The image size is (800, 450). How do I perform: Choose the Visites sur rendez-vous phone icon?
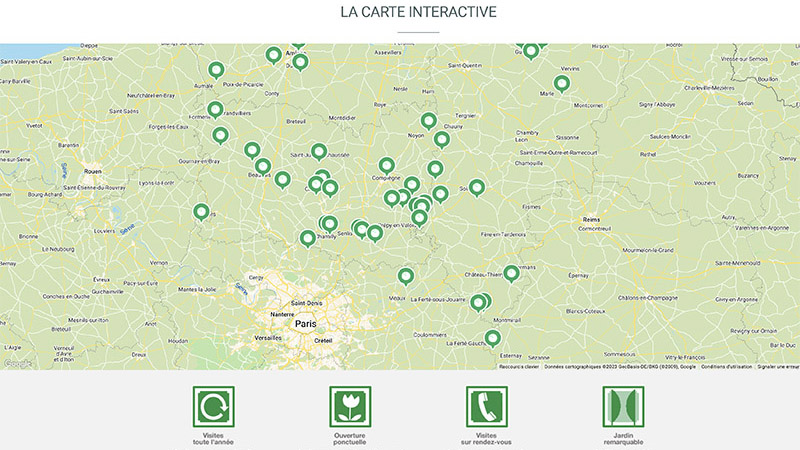coord(487,407)
